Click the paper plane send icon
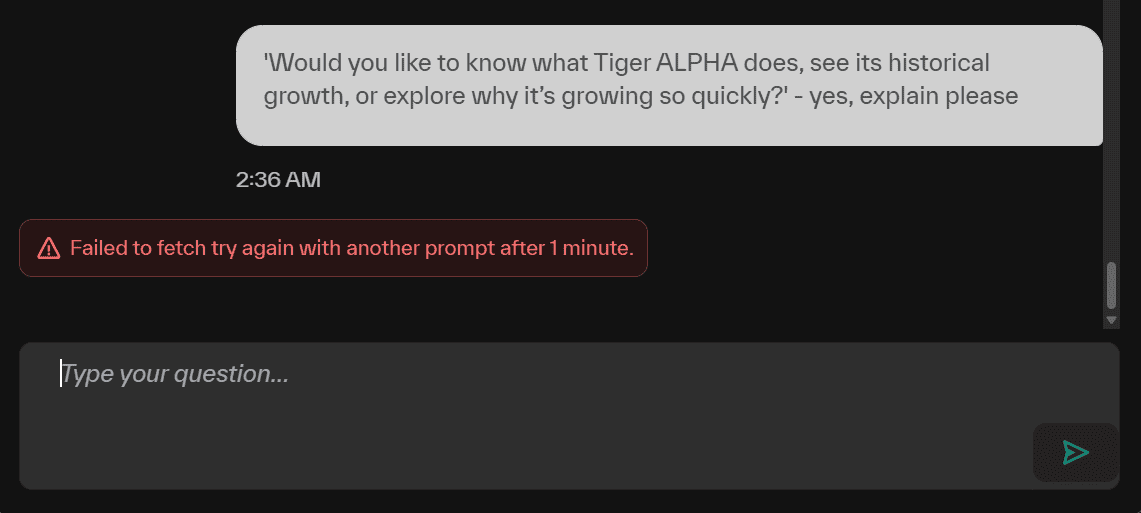 (x=1075, y=452)
